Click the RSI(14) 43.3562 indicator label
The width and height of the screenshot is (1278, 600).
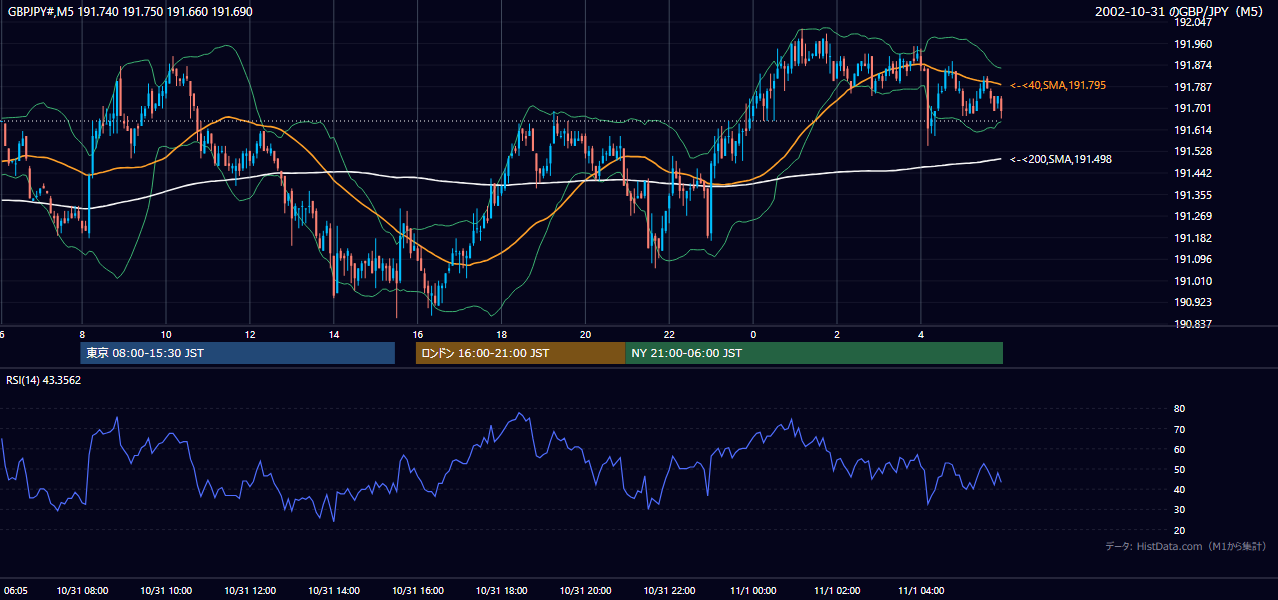click(44, 380)
